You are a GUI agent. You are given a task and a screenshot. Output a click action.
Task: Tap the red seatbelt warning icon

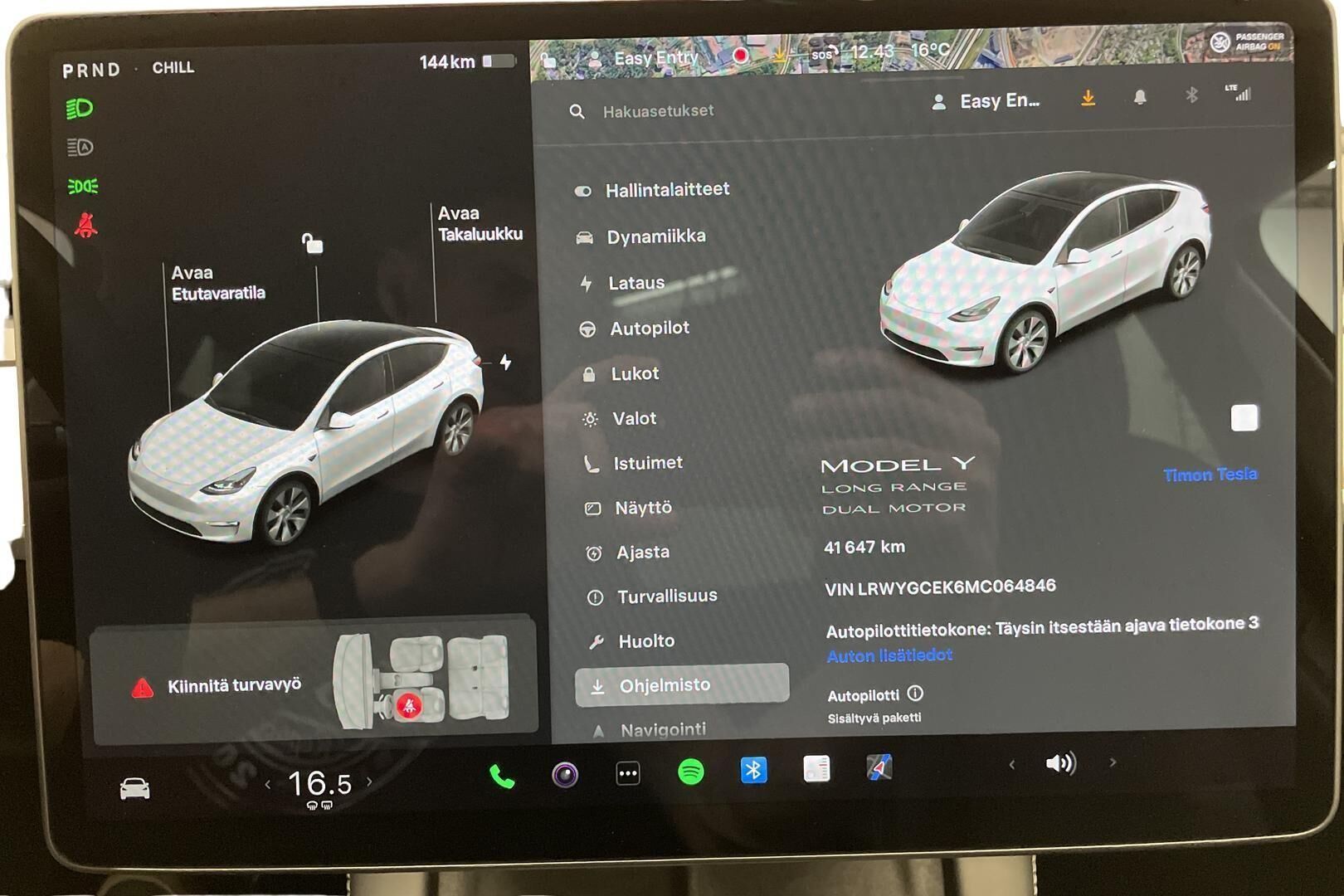tap(85, 225)
